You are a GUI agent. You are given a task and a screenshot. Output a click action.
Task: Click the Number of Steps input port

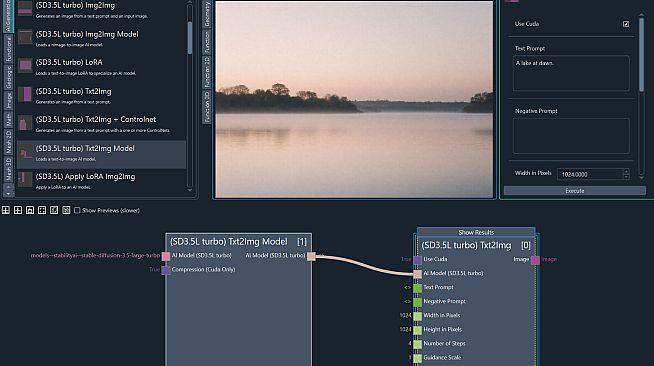pos(418,344)
